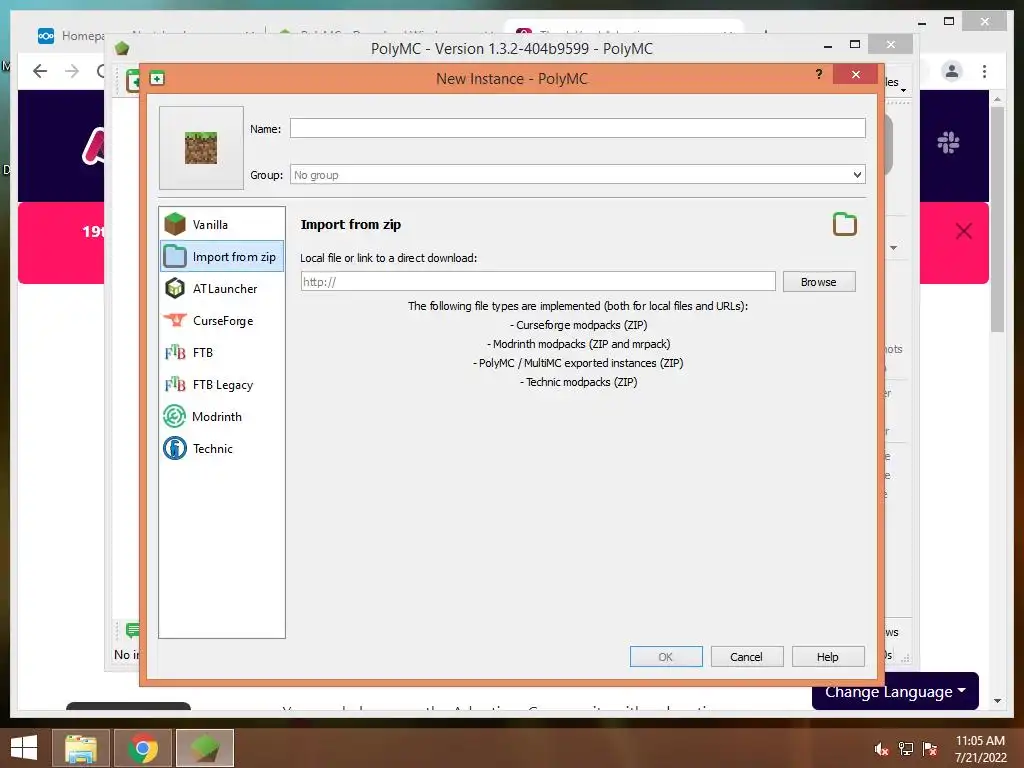Screen dimensions: 1024x768
Task: Click the PolyMC window title icon
Action: click(122, 48)
